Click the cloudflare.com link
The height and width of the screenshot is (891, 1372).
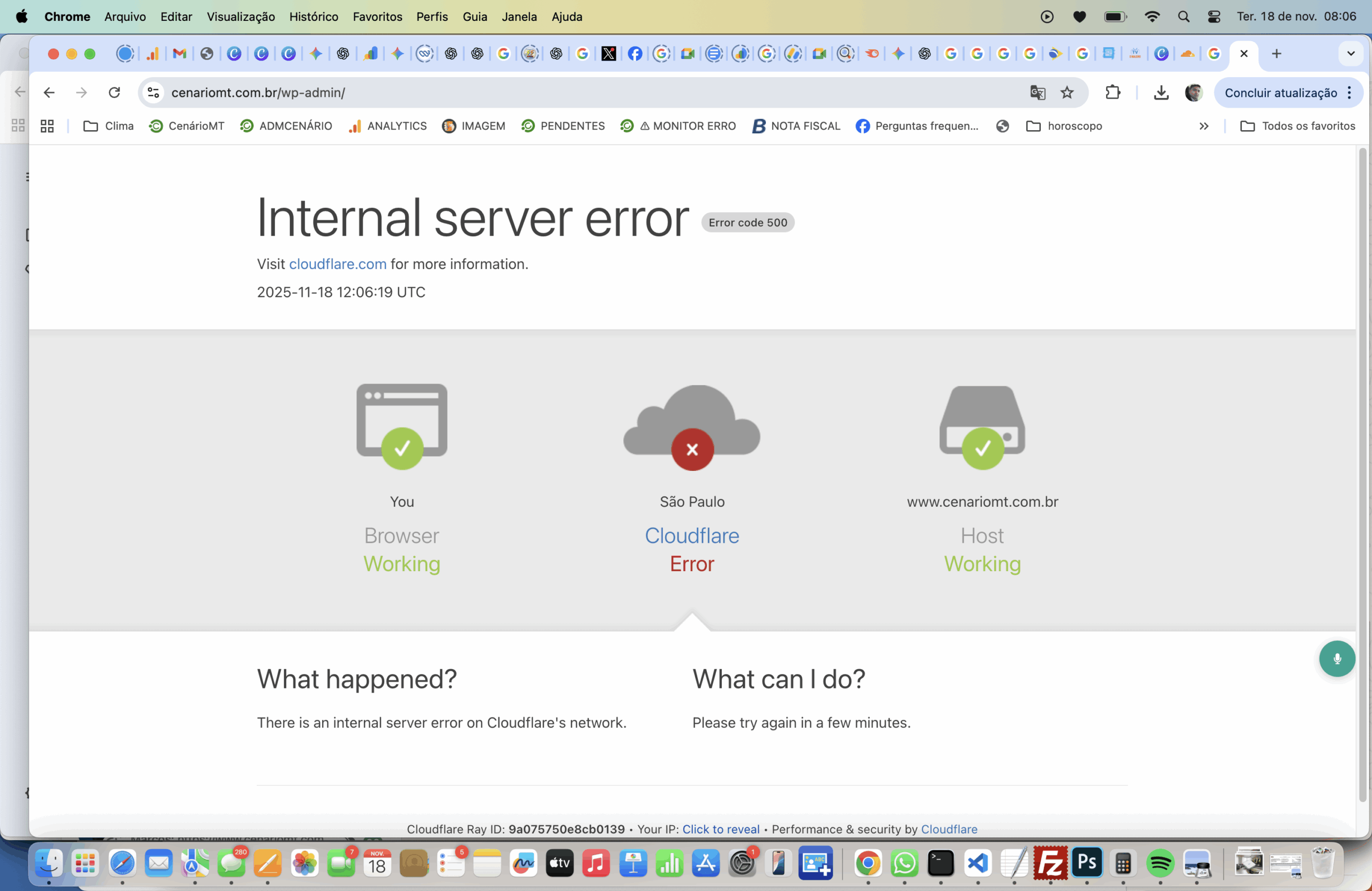338,264
